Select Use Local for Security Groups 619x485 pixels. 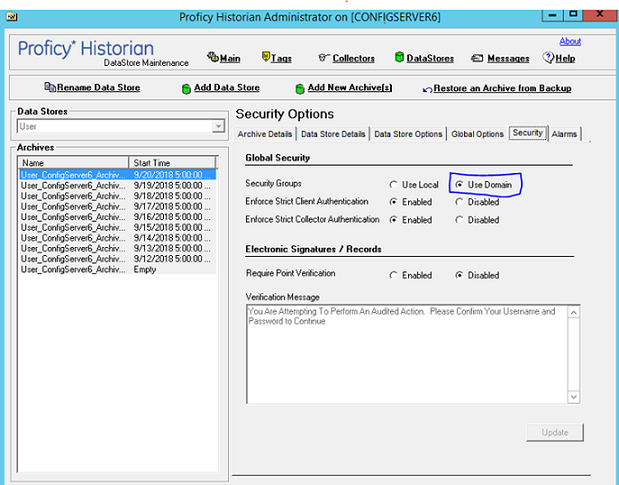pyautogui.click(x=414, y=185)
